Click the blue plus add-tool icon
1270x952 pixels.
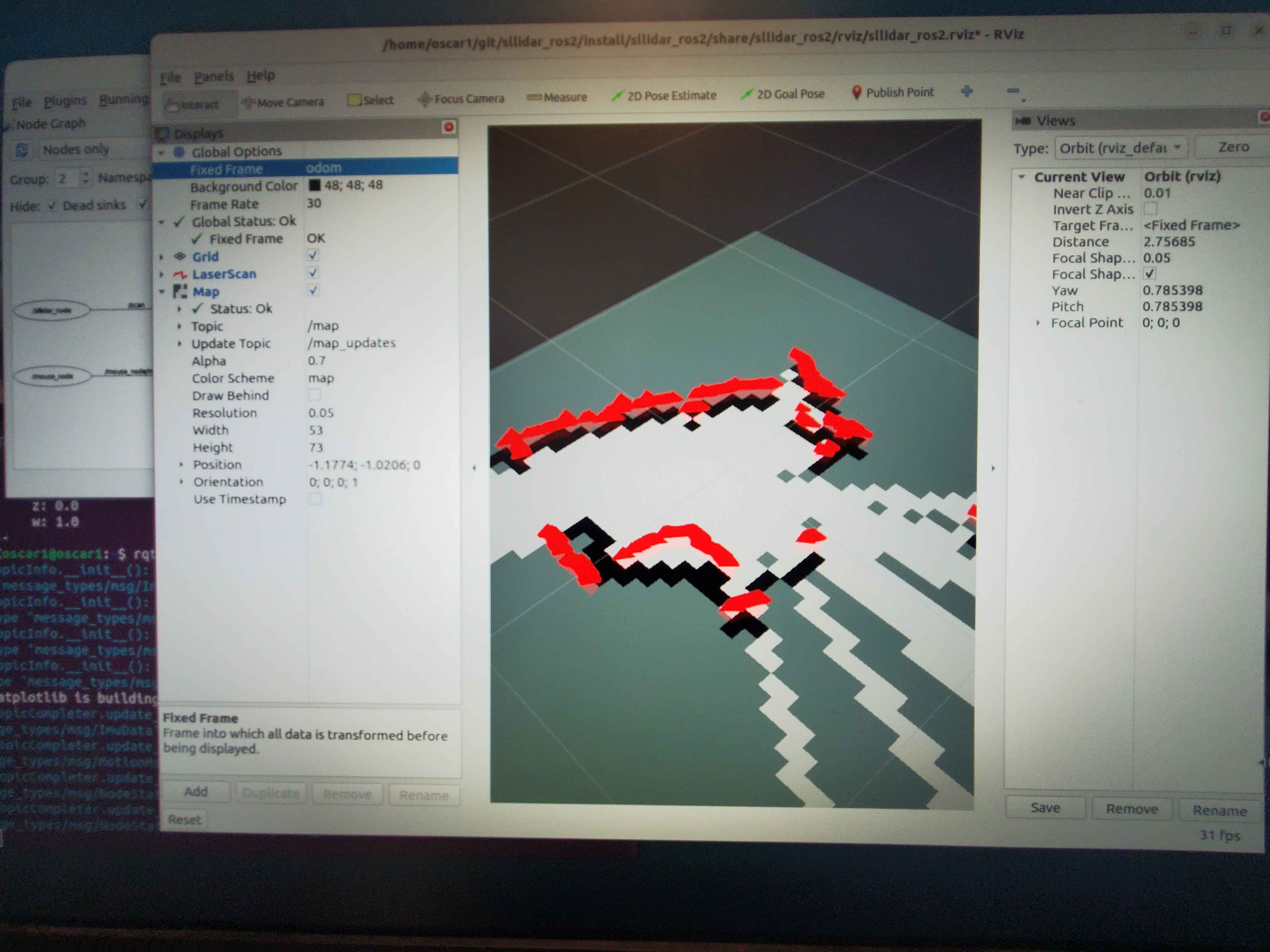[x=967, y=91]
